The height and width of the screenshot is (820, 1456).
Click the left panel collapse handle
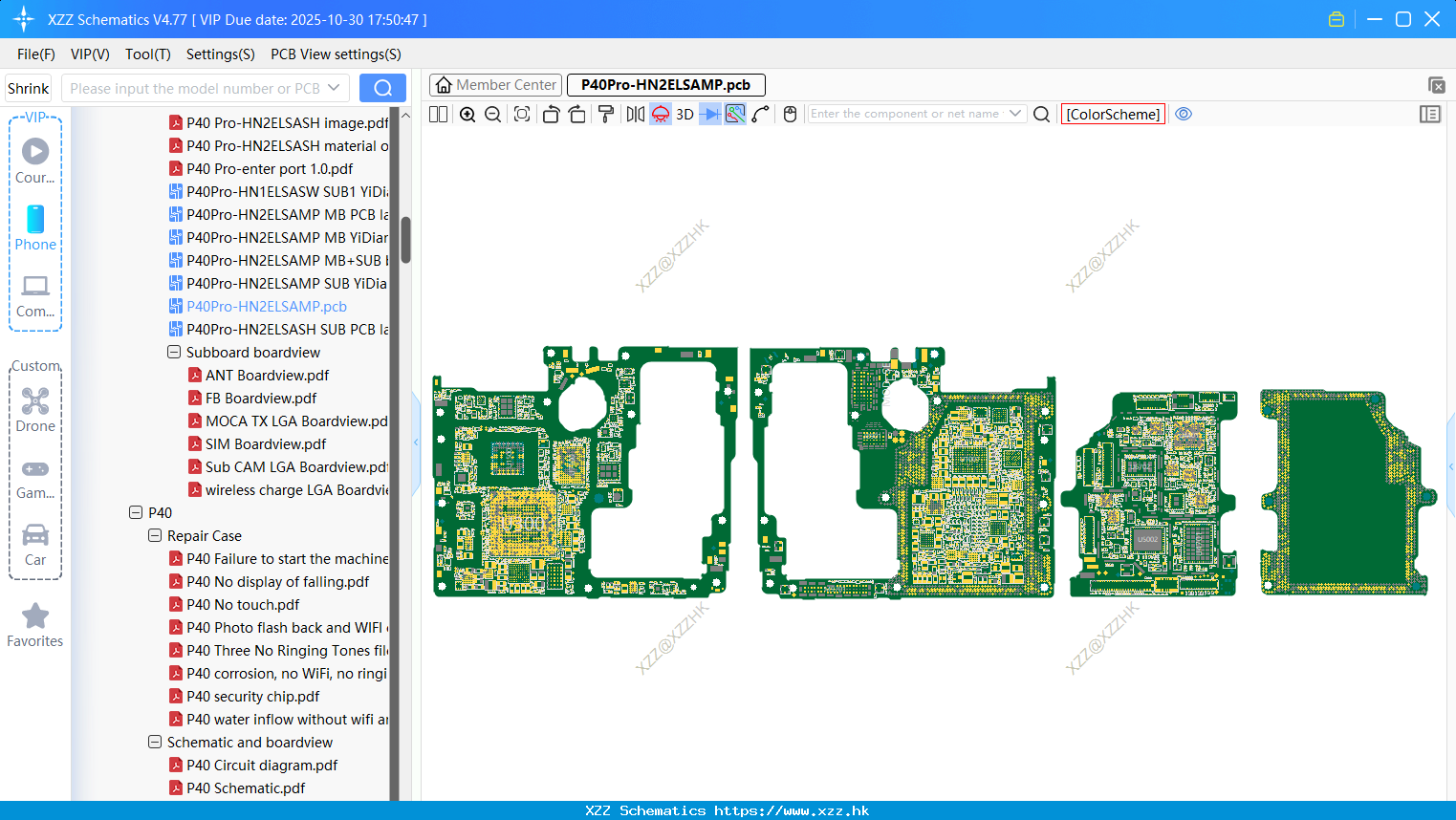coord(416,442)
